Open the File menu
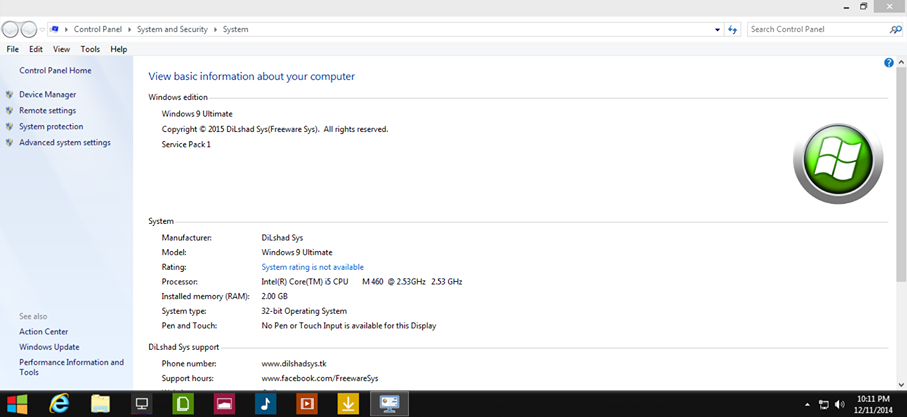907x417 pixels. [x=13, y=49]
